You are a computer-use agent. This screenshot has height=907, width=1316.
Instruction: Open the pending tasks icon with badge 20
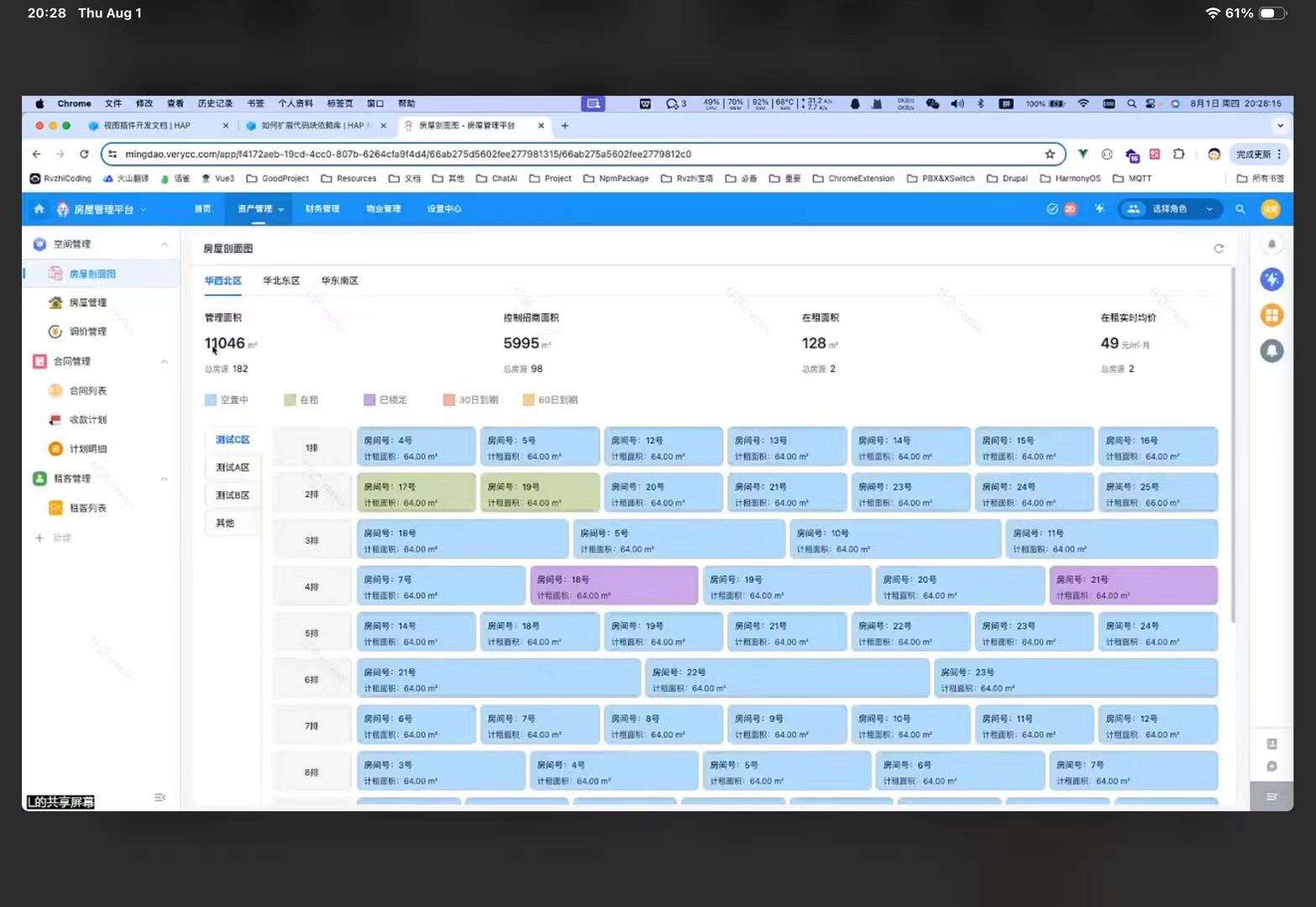(1061, 209)
